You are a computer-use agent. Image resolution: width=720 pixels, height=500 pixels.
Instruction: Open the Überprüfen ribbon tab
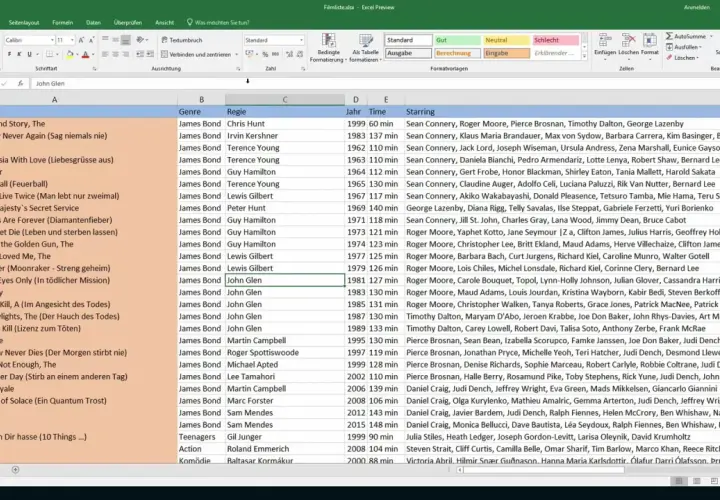pos(128,22)
